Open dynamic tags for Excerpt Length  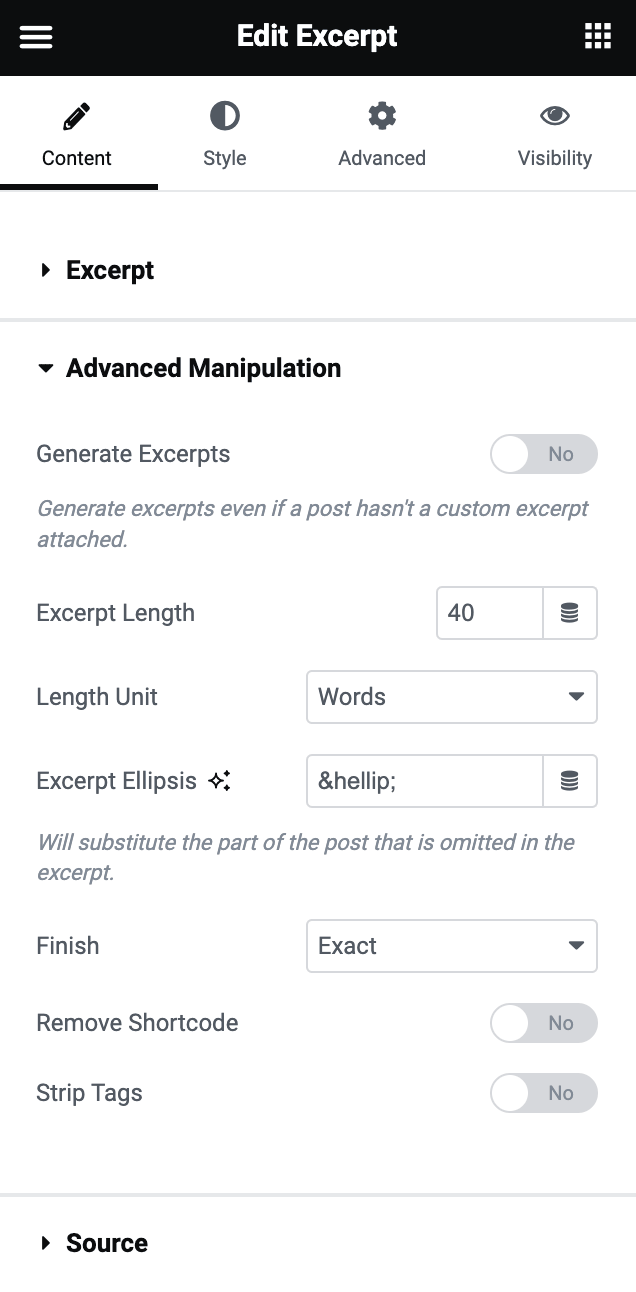(570, 613)
